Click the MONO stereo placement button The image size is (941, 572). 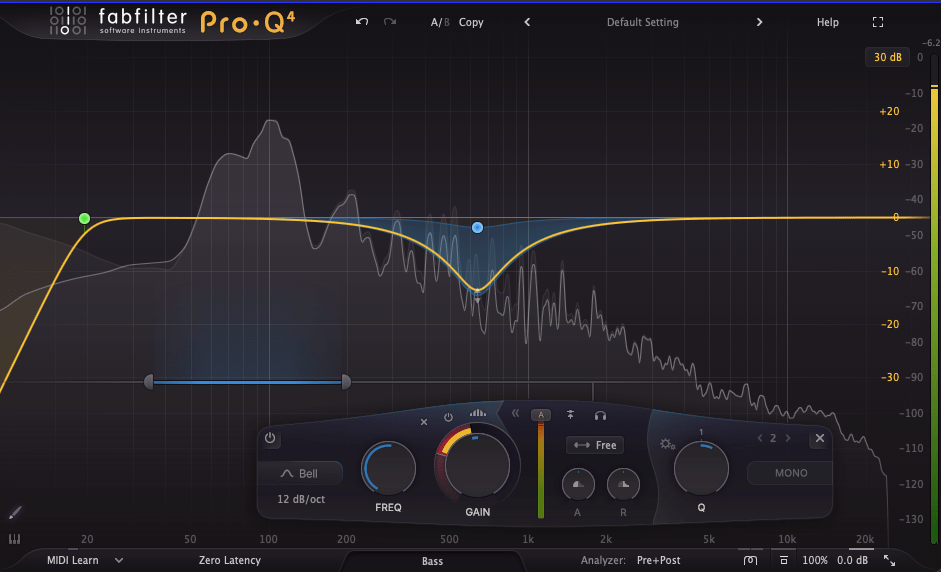coord(790,472)
